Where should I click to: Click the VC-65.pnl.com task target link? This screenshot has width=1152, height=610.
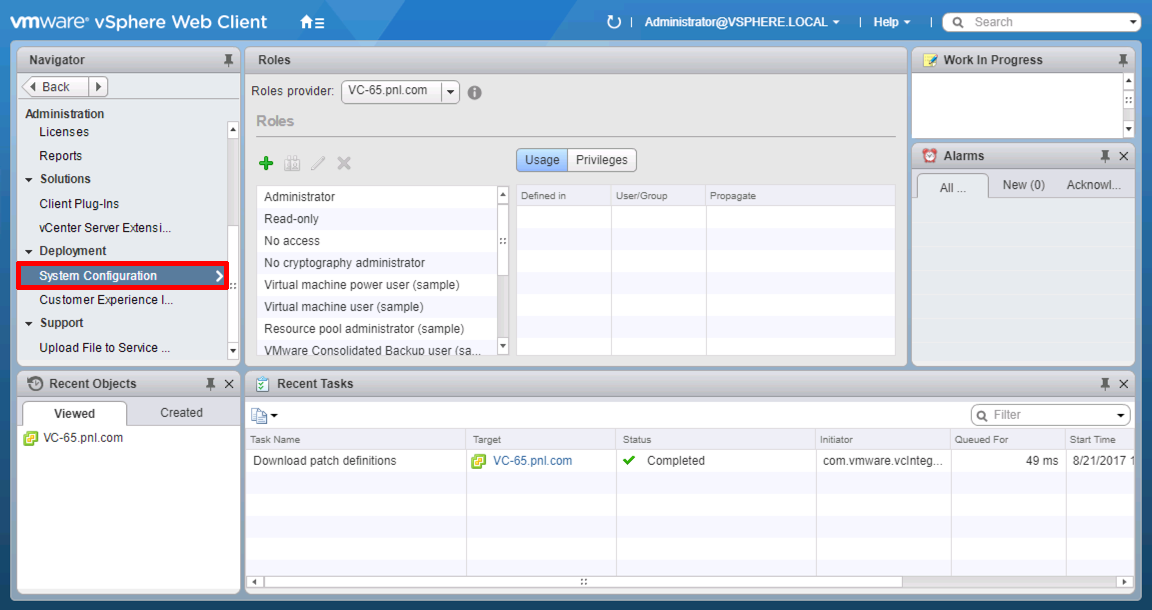tap(532, 461)
